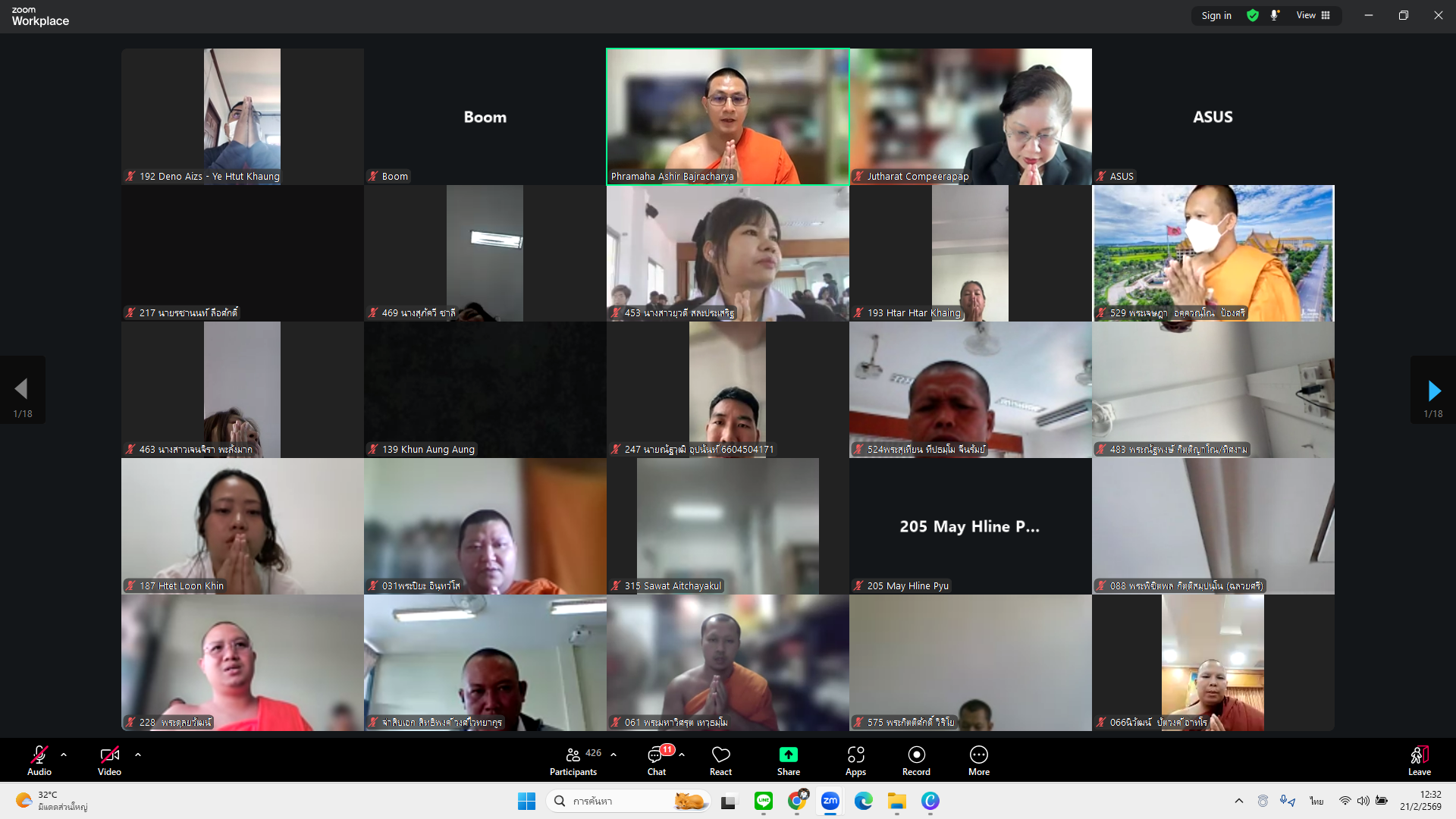Select Phramaha Ashir Bajracharya video tile
The width and height of the screenshot is (1456, 819).
727,116
